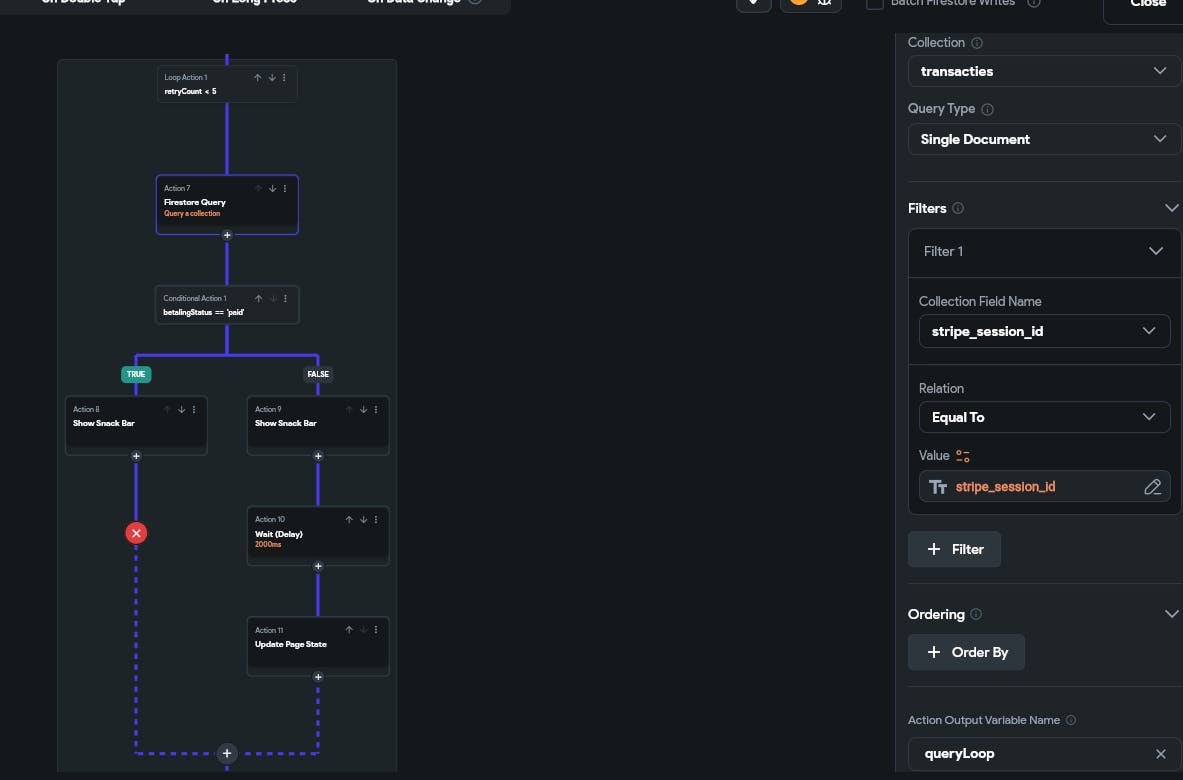The width and height of the screenshot is (1183, 780).
Task: Click the green TRUE branch label
Action: pyautogui.click(x=136, y=374)
